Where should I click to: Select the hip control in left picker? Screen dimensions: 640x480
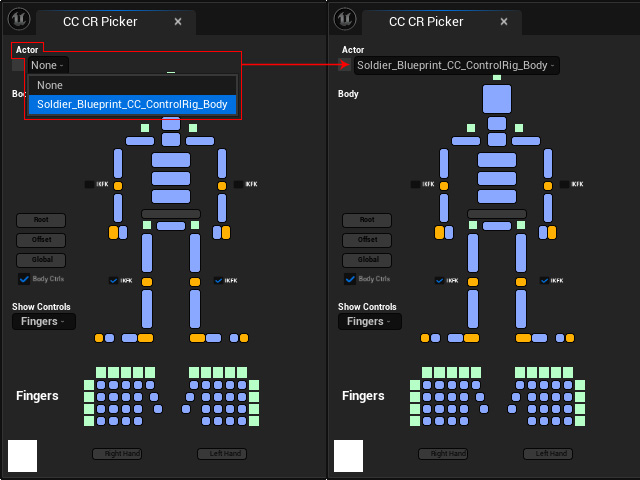pos(171,226)
